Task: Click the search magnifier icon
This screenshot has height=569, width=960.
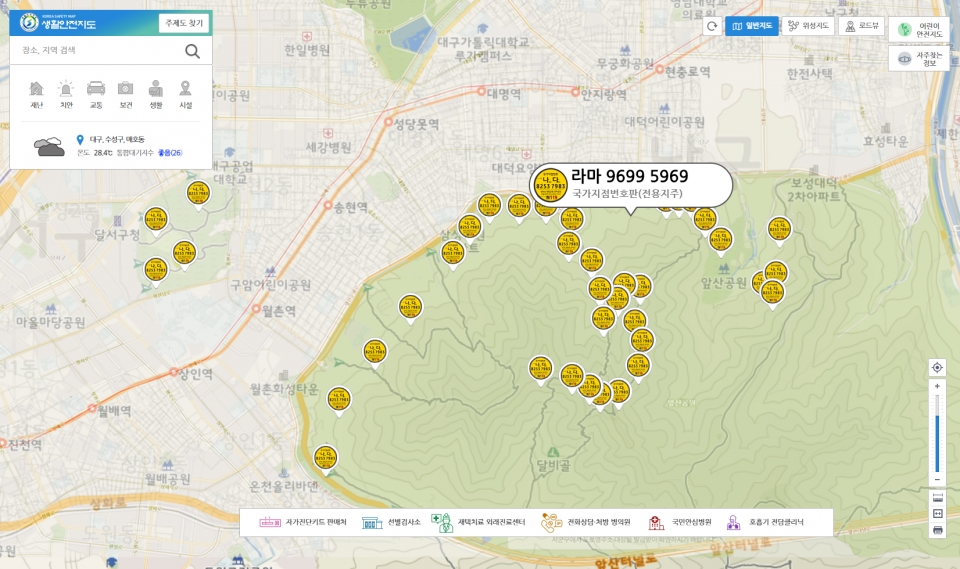Action: pos(192,51)
